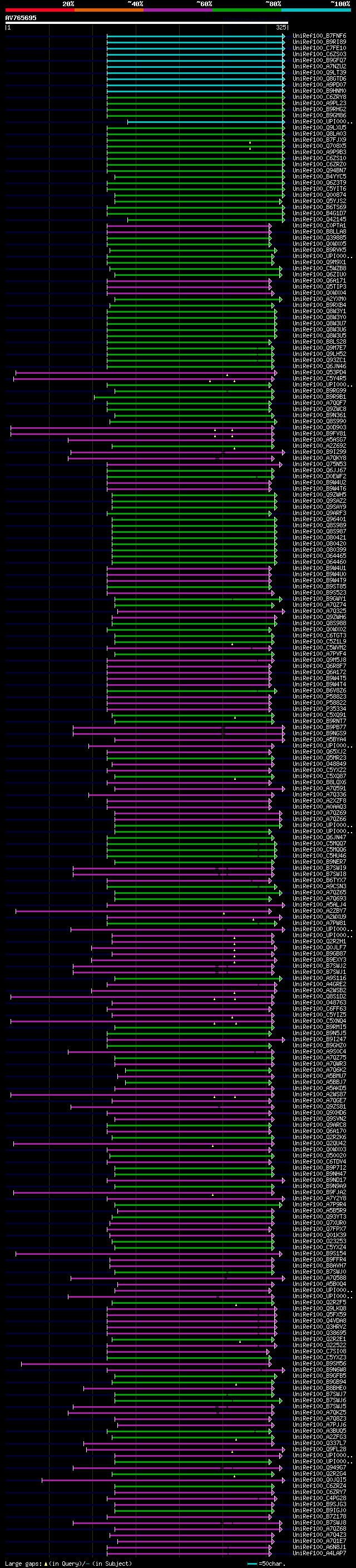Select label UniRef100_B9HNM0
The height and width of the screenshot is (1568, 356).
[x=319, y=91]
